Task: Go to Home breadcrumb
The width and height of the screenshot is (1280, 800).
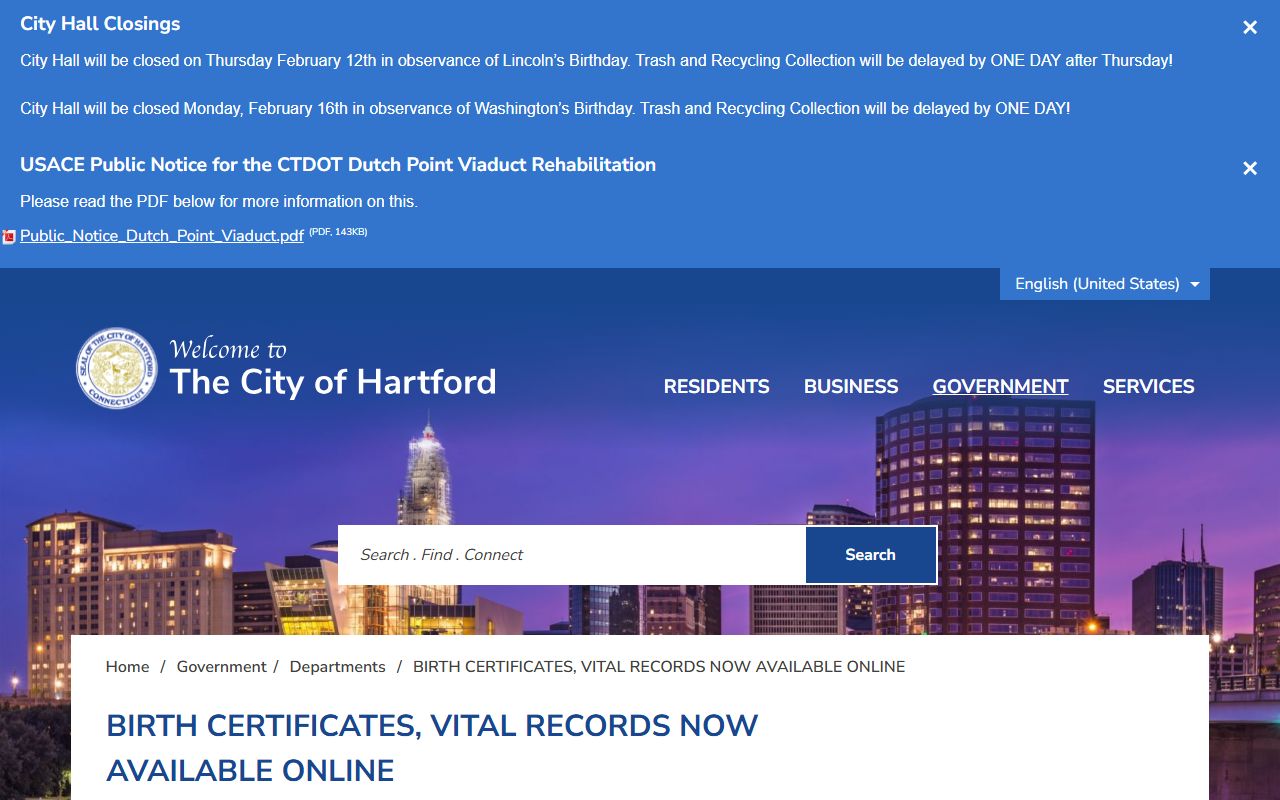Action: pos(128,667)
